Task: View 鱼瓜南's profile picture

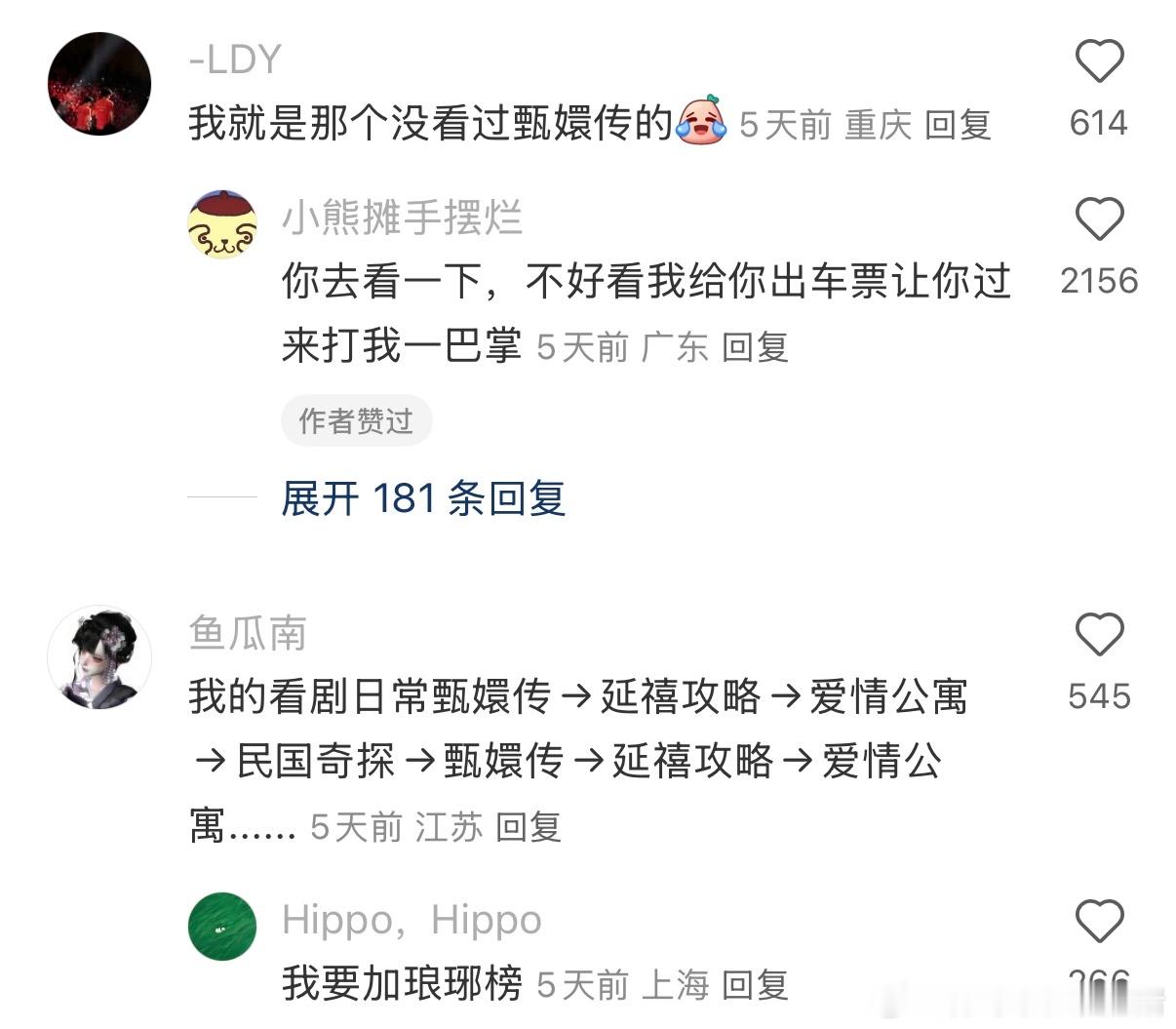Action: 99,657
